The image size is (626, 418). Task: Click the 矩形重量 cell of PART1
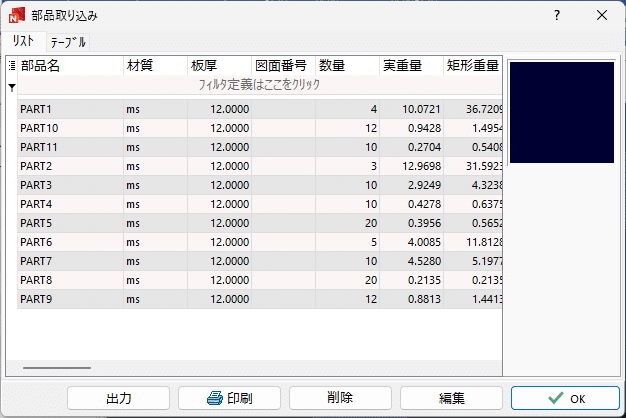click(x=473, y=109)
